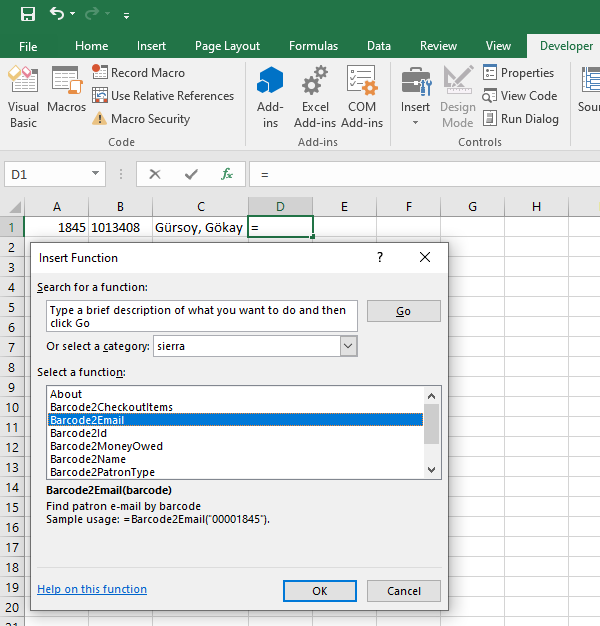Click OK in Insert Function dialog
The height and width of the screenshot is (626, 600).
coord(320,591)
